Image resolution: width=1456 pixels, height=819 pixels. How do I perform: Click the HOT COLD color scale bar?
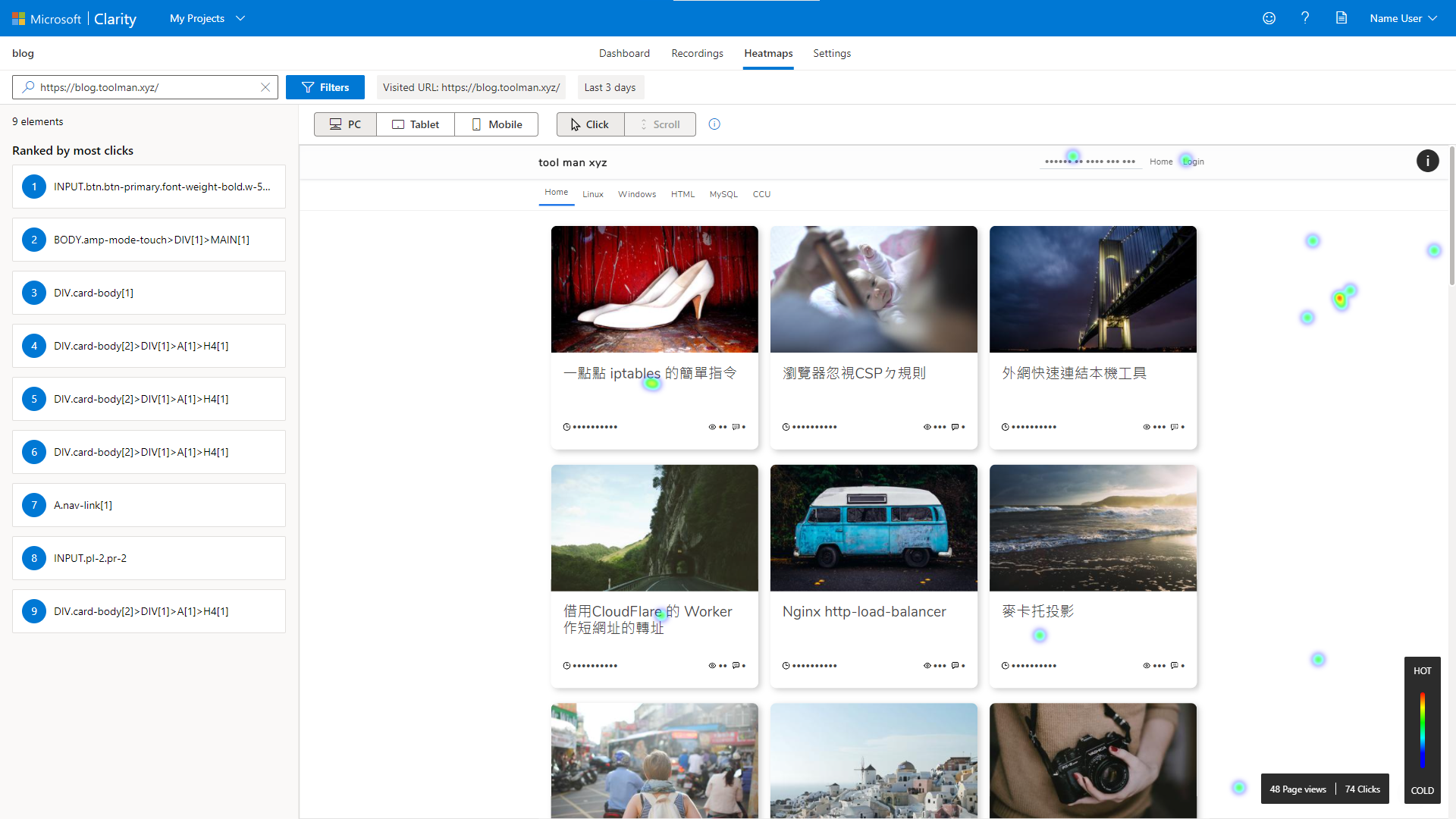click(1422, 730)
